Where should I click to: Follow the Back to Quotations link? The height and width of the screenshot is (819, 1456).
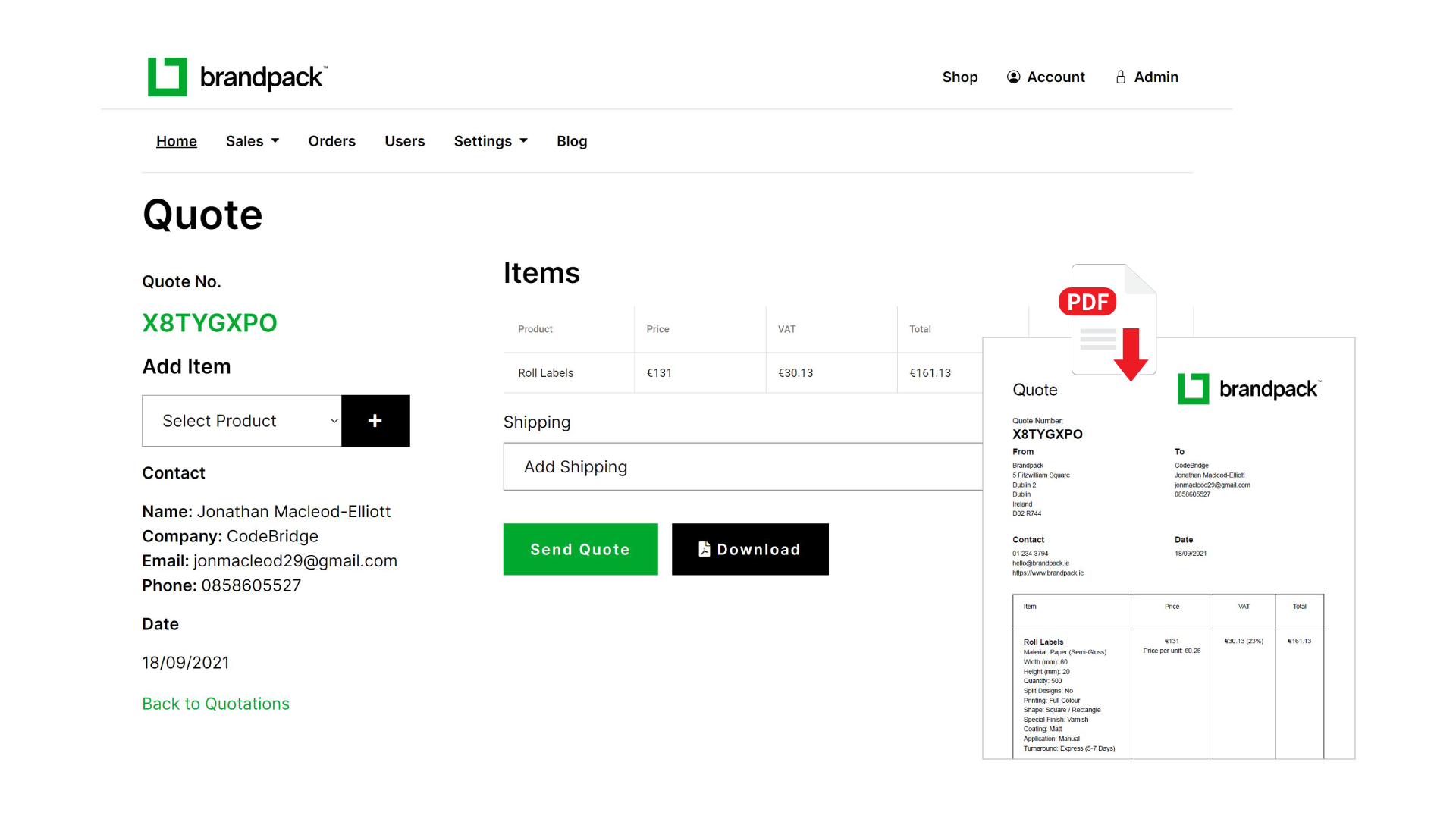[x=215, y=704]
